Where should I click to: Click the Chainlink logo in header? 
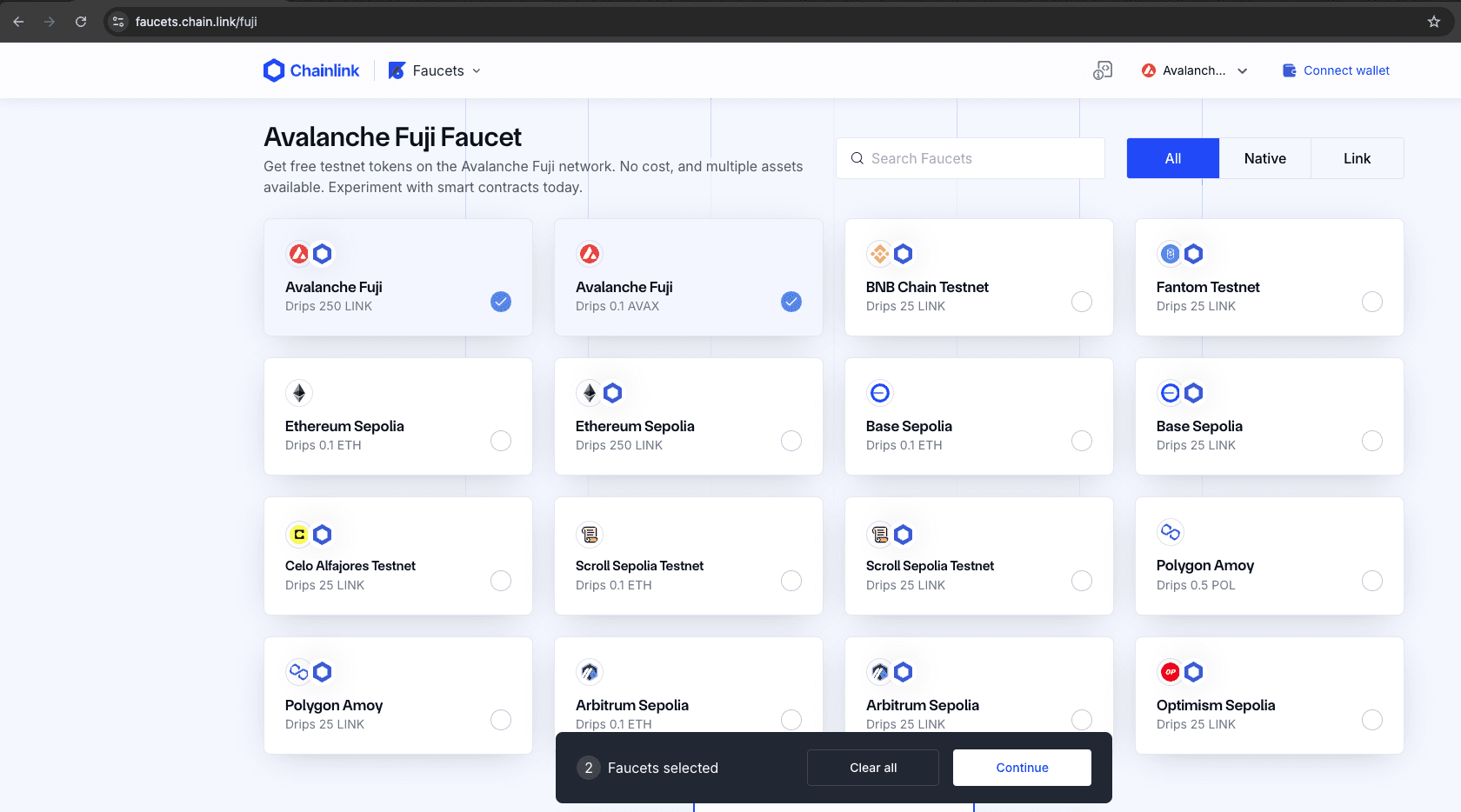310,70
